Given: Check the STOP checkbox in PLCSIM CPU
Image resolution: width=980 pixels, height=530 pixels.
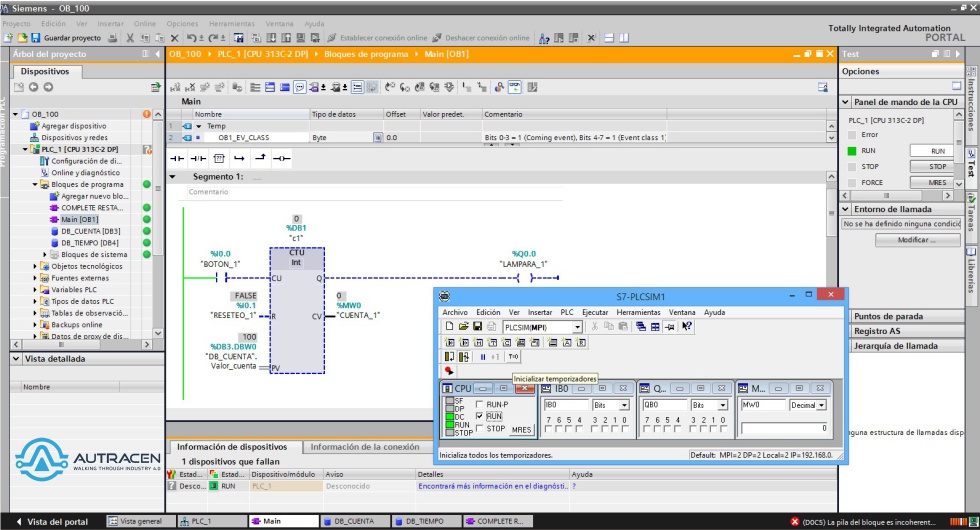Looking at the screenshot, I should tap(479, 428).
